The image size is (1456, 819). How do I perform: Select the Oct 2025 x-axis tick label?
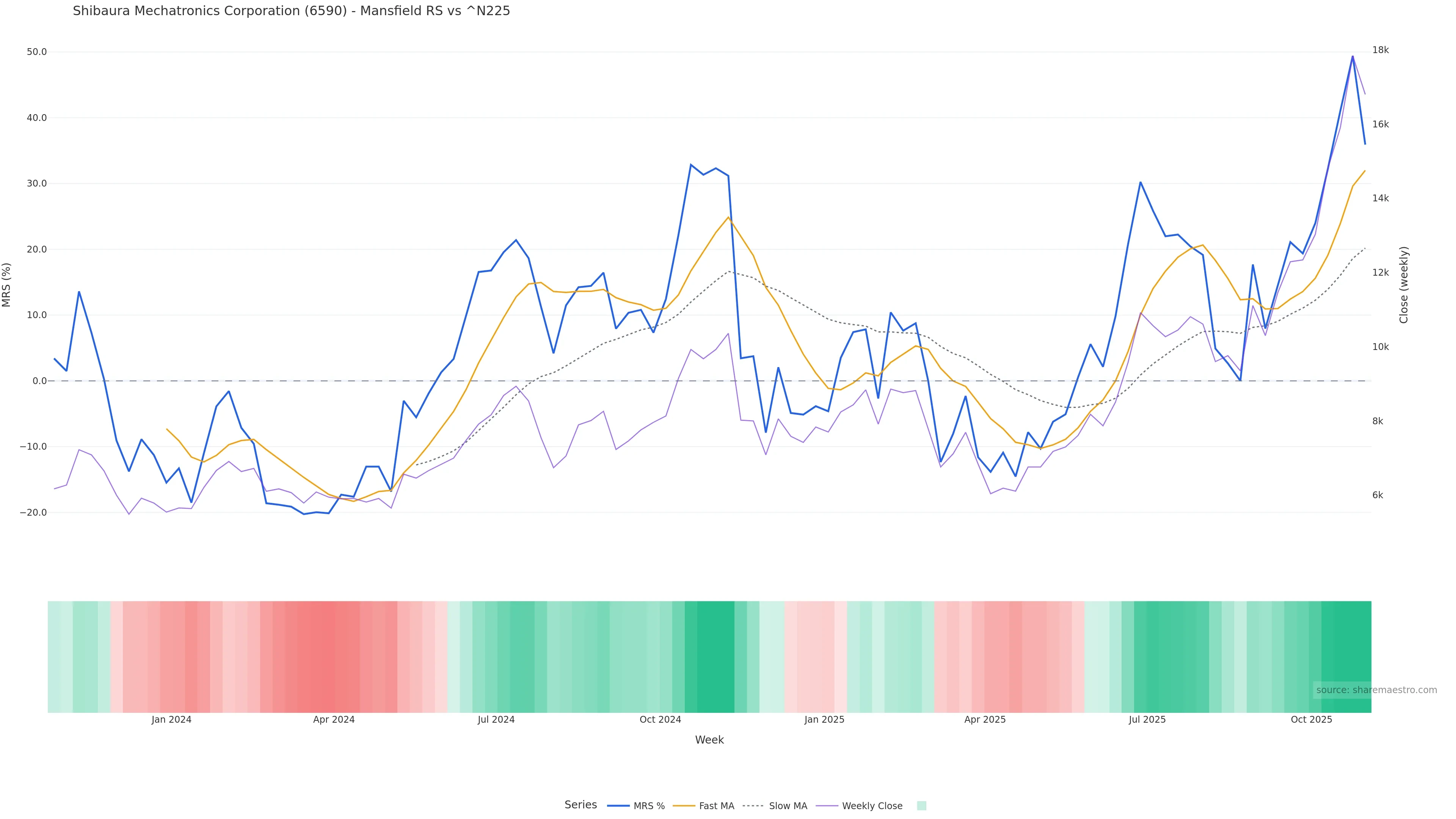1311,720
